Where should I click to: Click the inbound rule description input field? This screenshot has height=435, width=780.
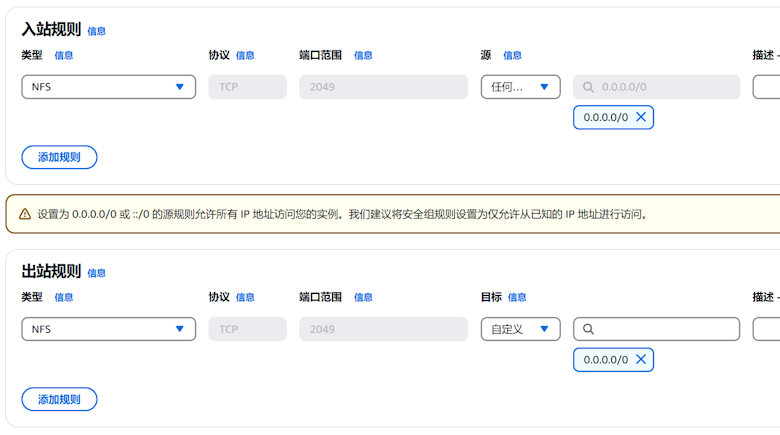point(767,87)
